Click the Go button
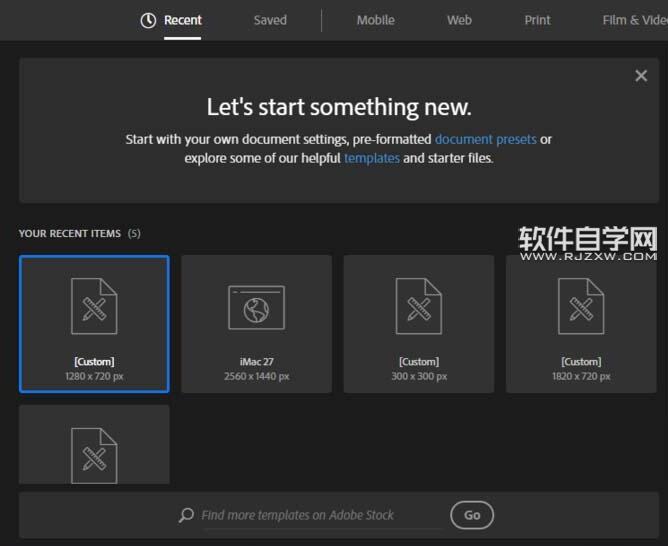Viewport: 668px width, 546px height. click(x=472, y=515)
